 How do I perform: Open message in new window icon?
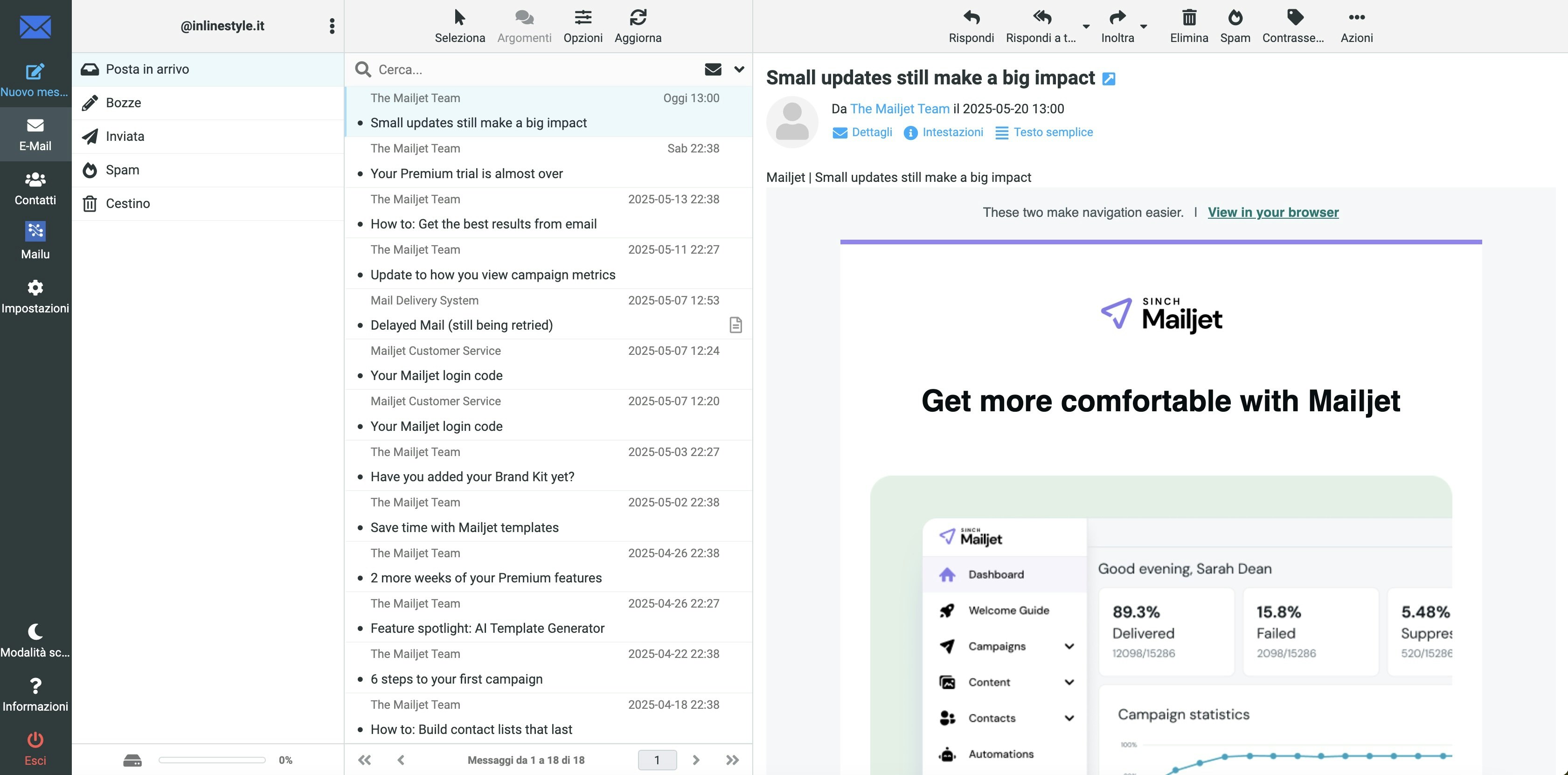point(1109,79)
